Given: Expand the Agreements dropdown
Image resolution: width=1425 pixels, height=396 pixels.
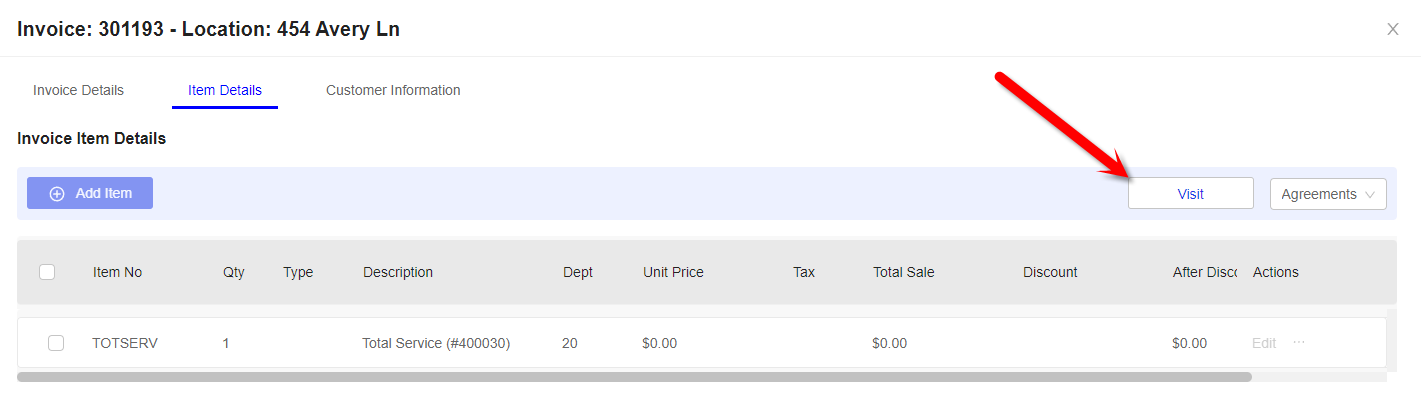Looking at the screenshot, I should point(1328,194).
